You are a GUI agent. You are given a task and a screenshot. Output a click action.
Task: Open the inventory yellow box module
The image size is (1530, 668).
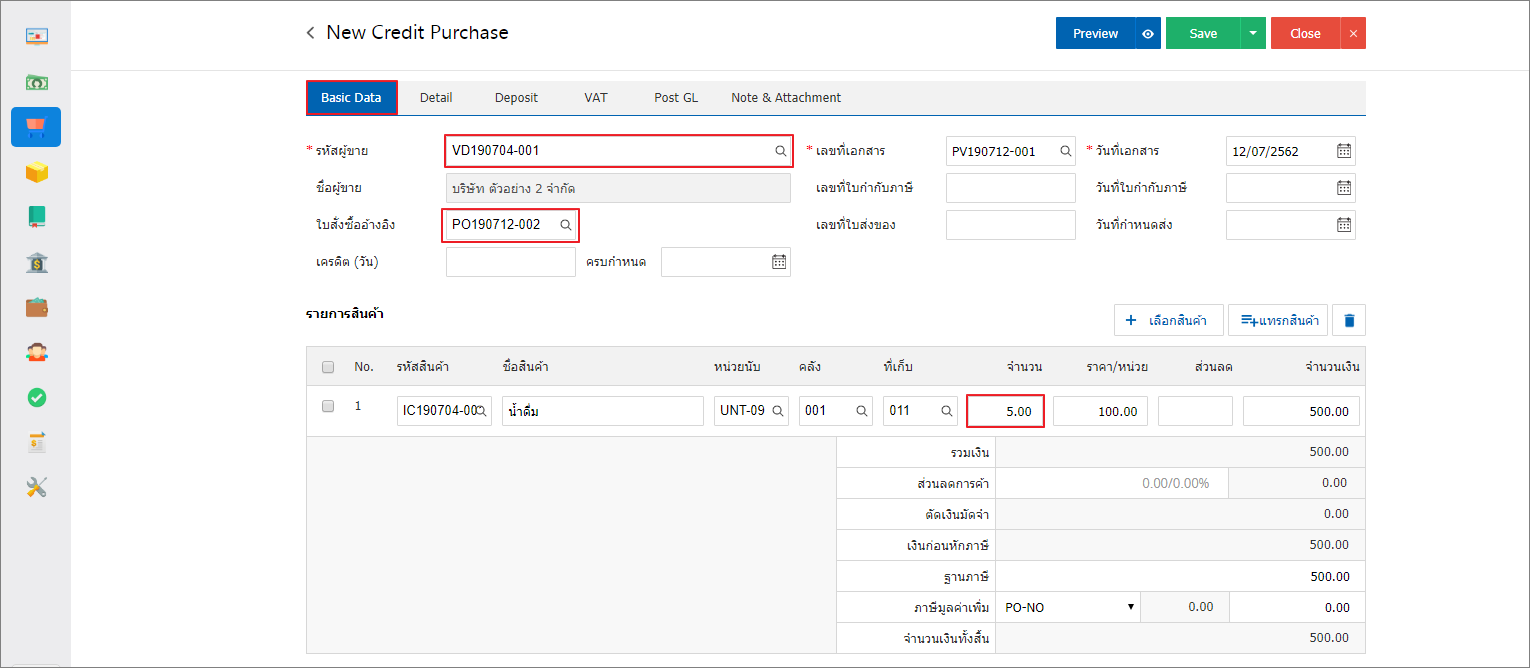coord(37,172)
